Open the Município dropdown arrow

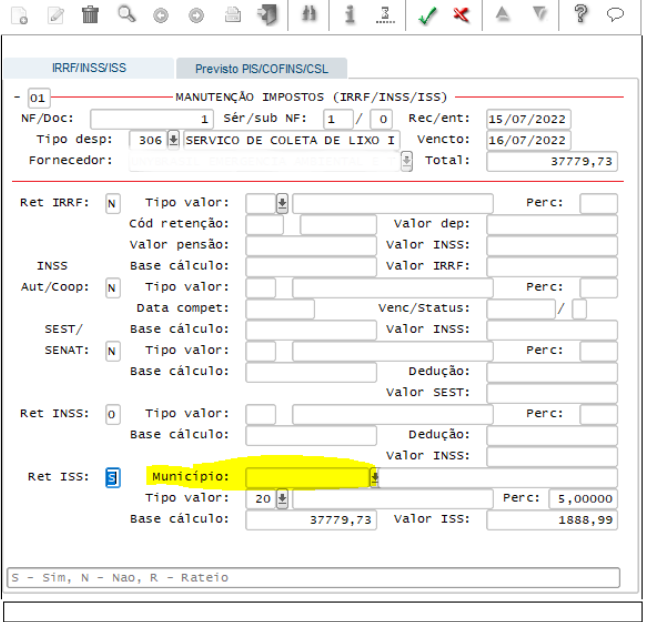pyautogui.click(x=374, y=478)
